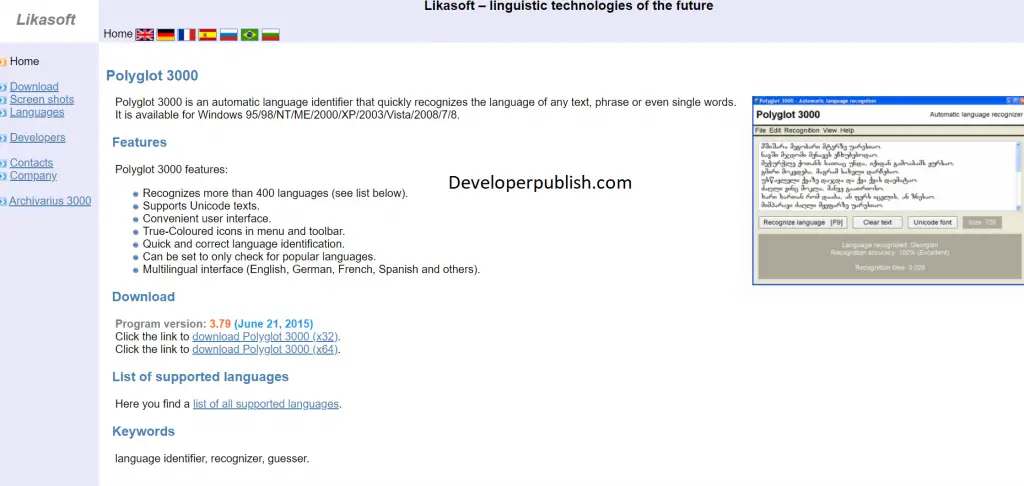Click 'Can be set to only check' item
The height and width of the screenshot is (486, 1024).
(259, 257)
